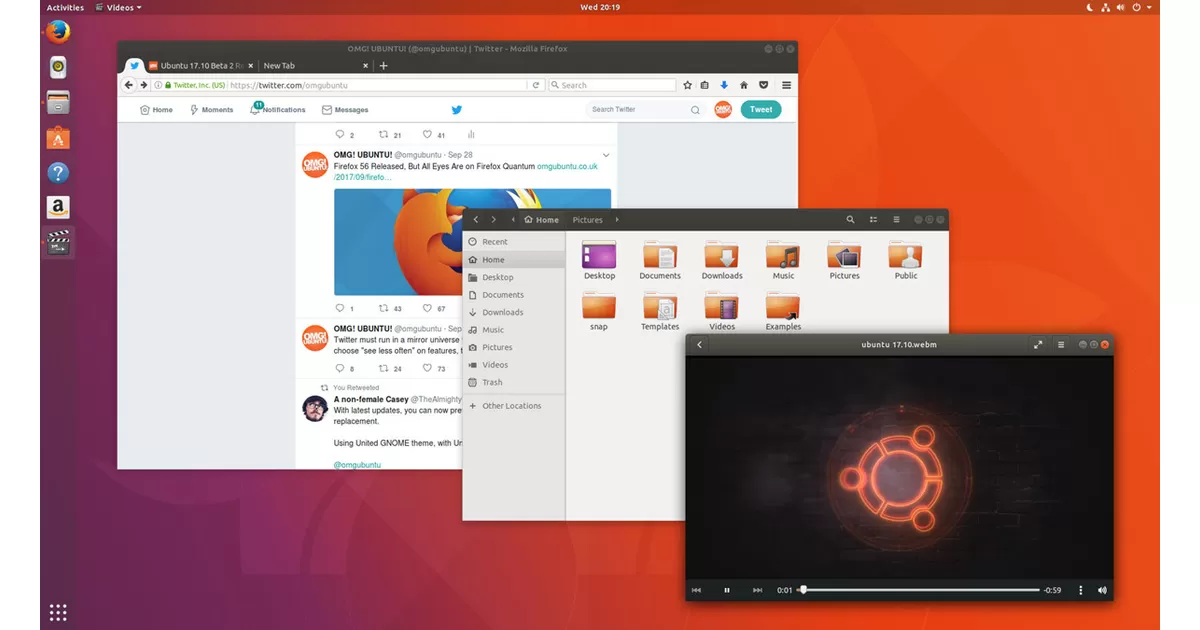Image resolution: width=1200 pixels, height=630 pixels.
Task: Open Twitter Notifications
Action: 278,110
